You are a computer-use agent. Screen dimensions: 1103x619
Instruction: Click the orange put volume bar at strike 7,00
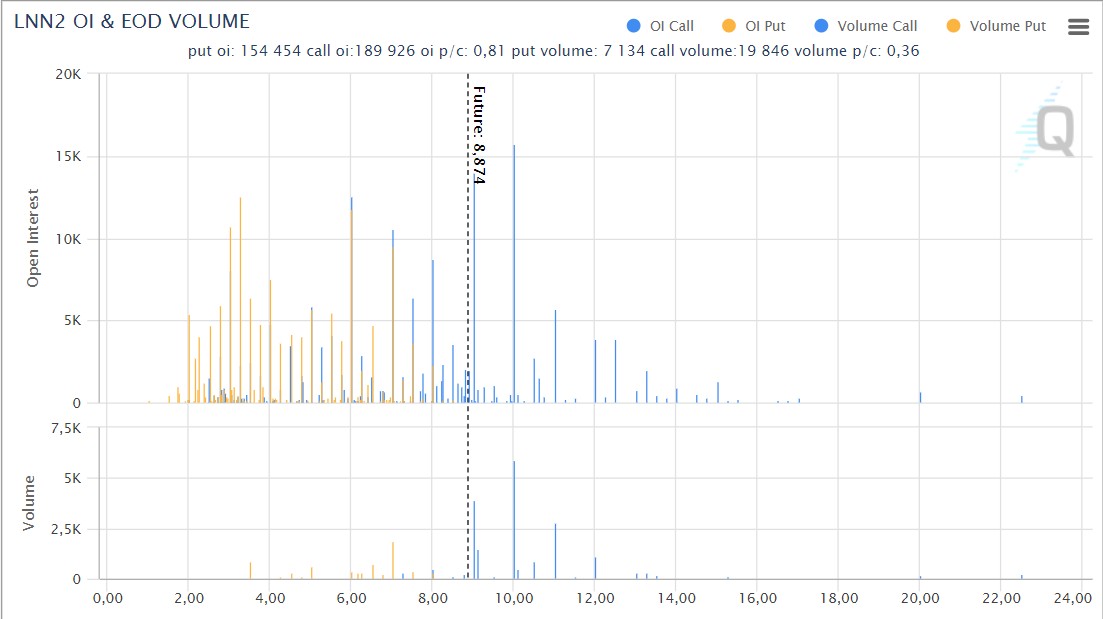(393, 561)
